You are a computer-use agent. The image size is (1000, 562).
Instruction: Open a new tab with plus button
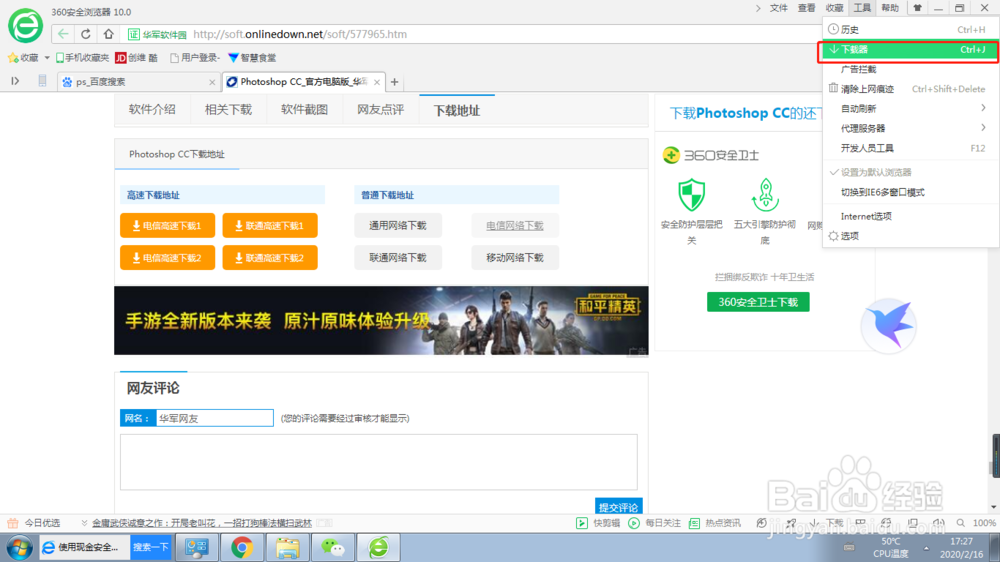pyautogui.click(x=395, y=82)
